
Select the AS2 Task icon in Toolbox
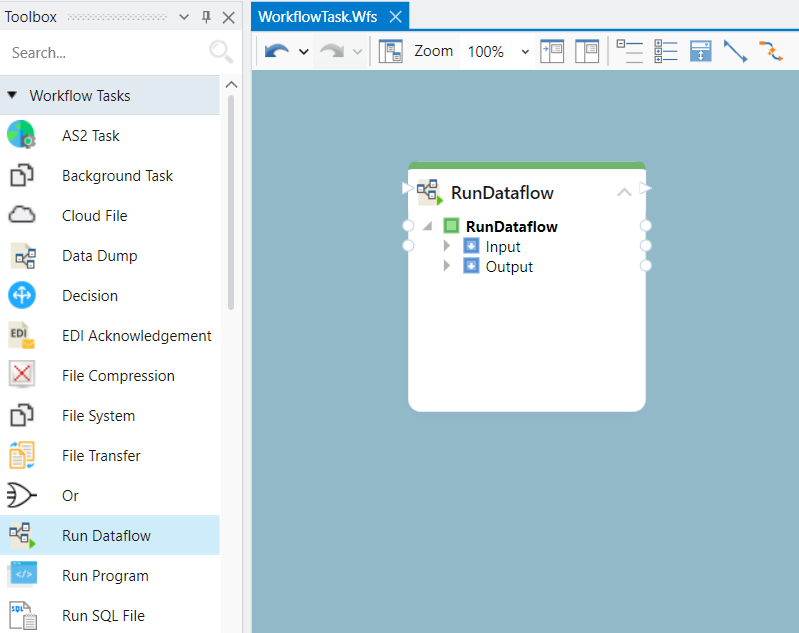coord(21,135)
